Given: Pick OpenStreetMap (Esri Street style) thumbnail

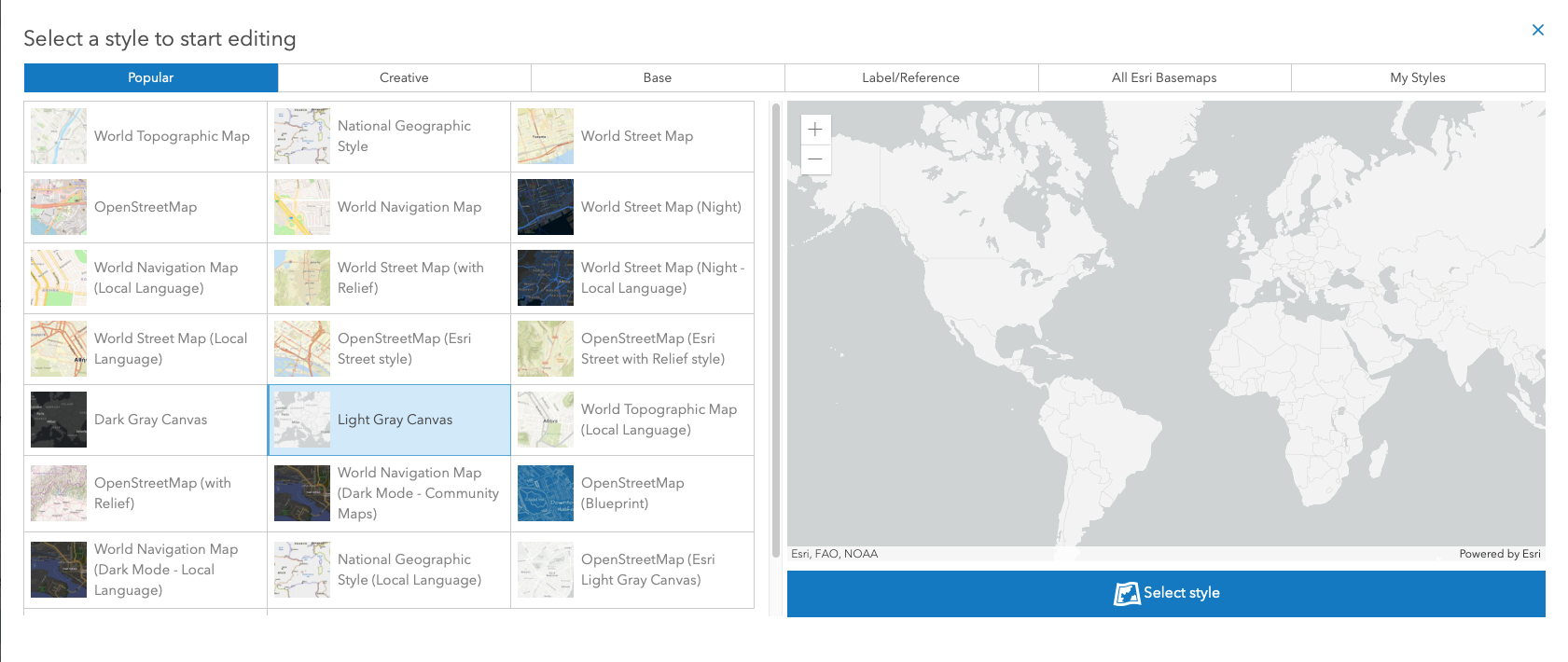Looking at the screenshot, I should [302, 349].
